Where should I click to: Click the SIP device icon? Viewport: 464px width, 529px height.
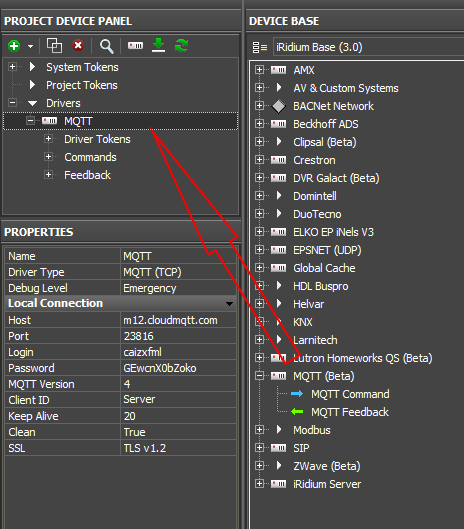tap(278, 448)
